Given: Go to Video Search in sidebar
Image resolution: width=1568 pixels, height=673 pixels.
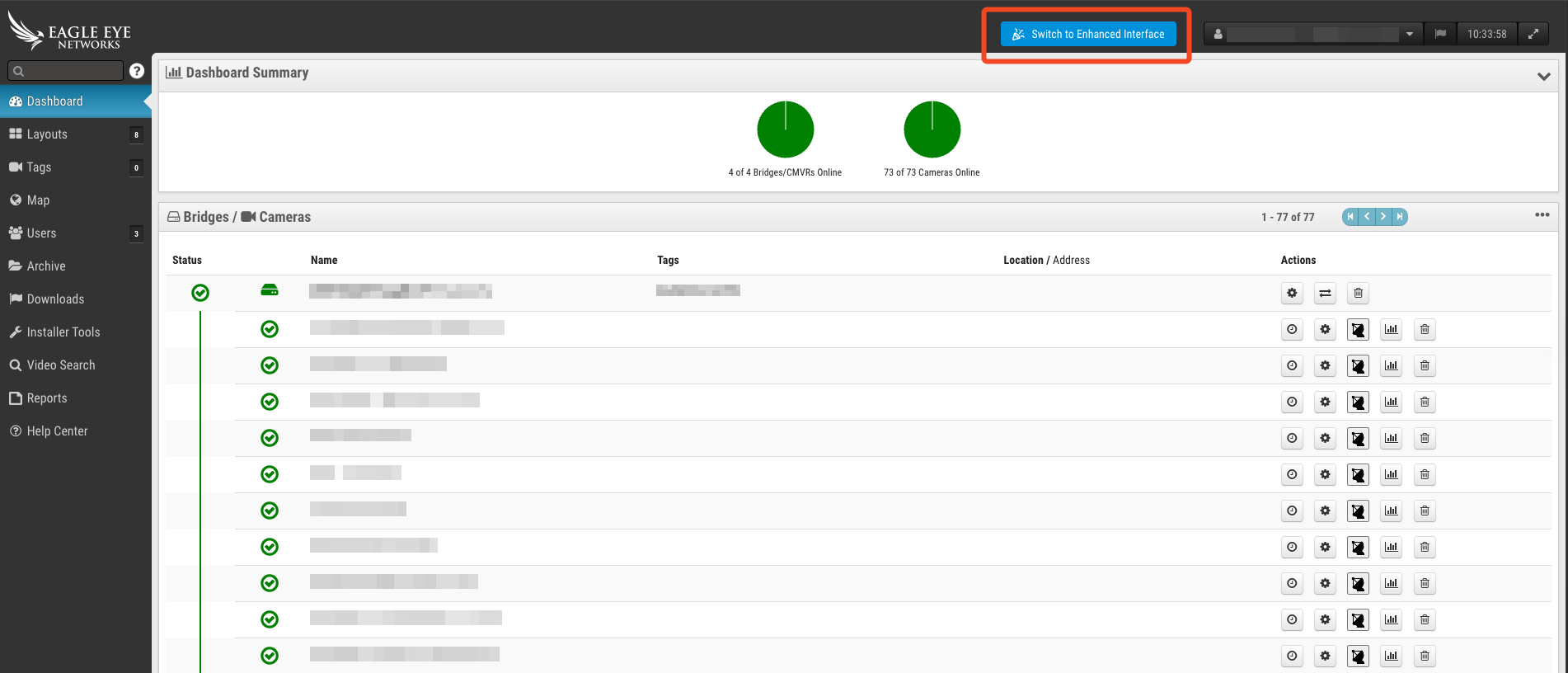Looking at the screenshot, I should point(61,365).
